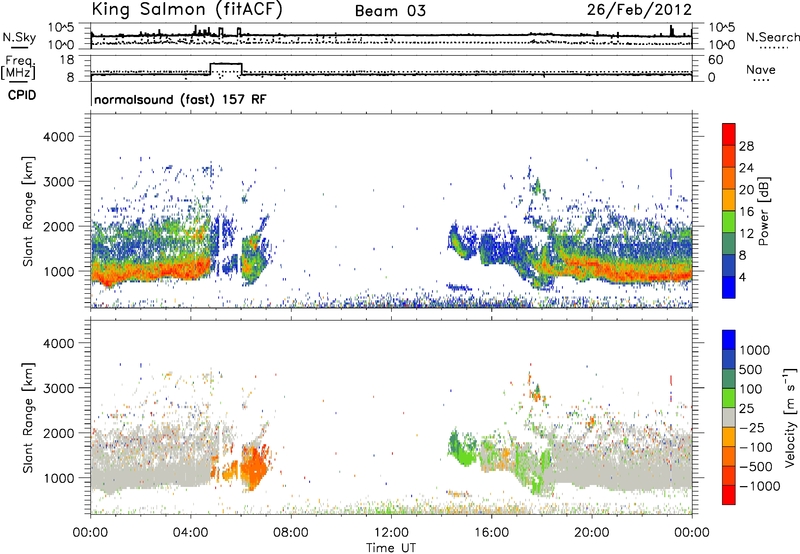Click the '28' value on Power scale
This screenshot has width=800, height=554.
point(746,146)
